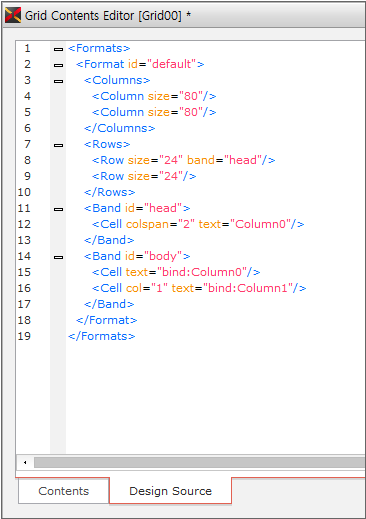Click the bind:Column0 attribute value
This screenshot has height=519, width=366.
point(202,272)
